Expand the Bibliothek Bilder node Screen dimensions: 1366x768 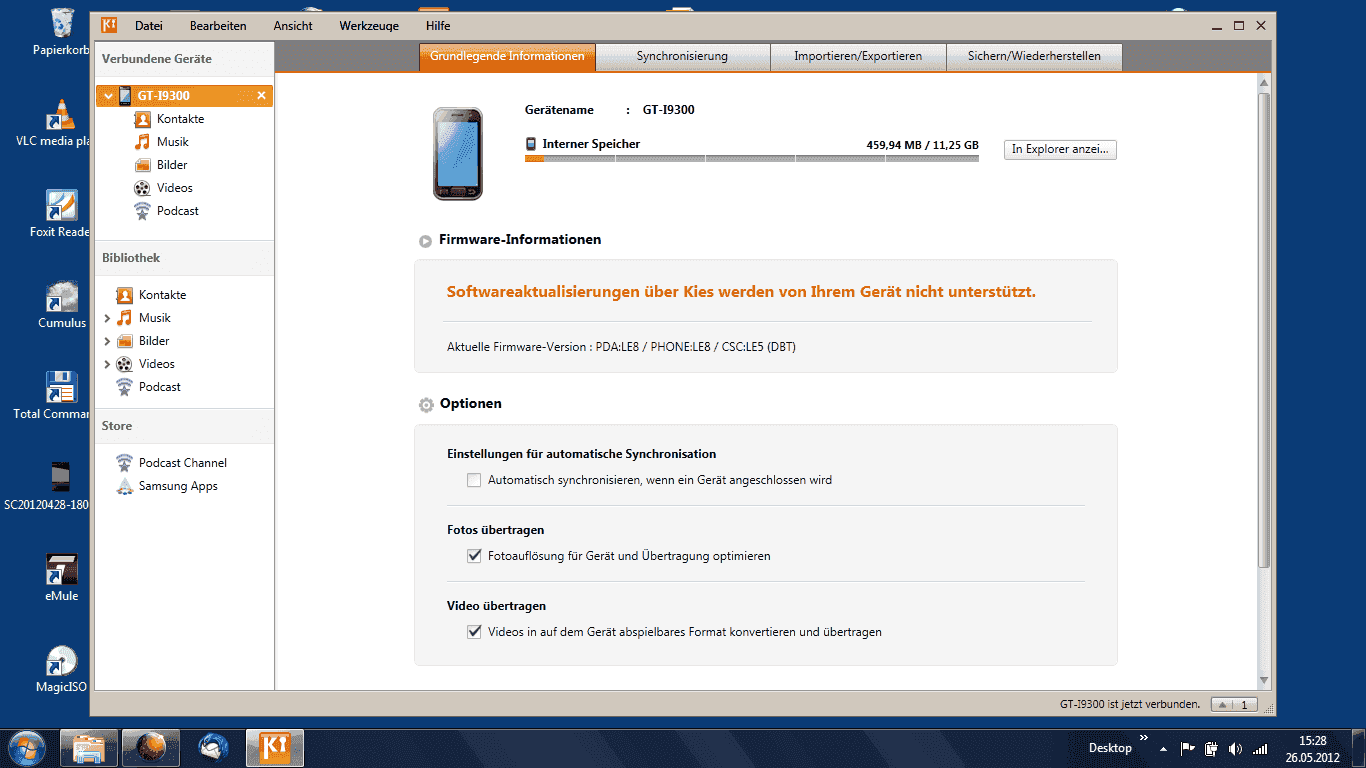click(107, 341)
